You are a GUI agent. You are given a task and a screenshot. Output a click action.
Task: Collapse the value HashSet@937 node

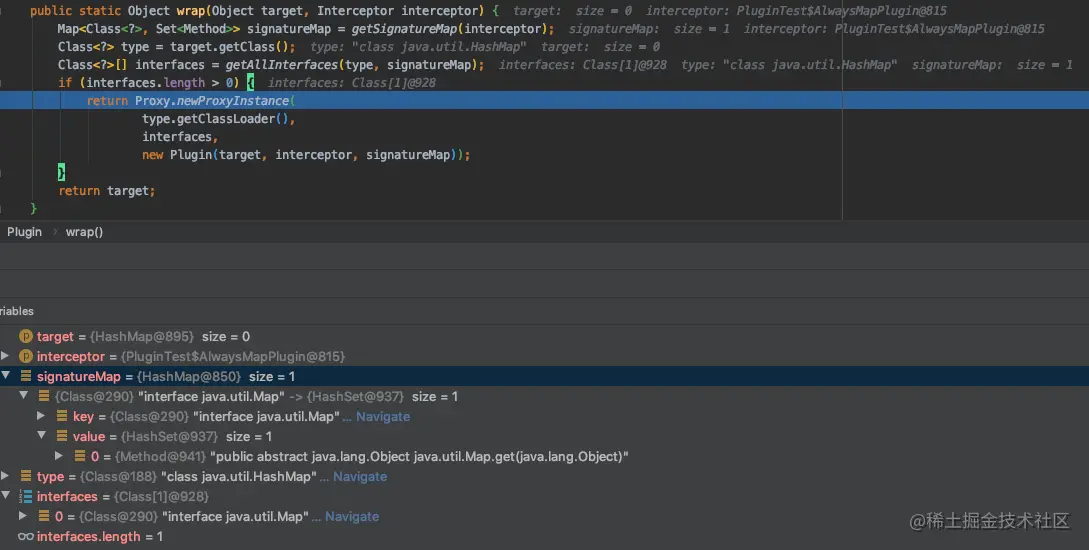point(42,436)
